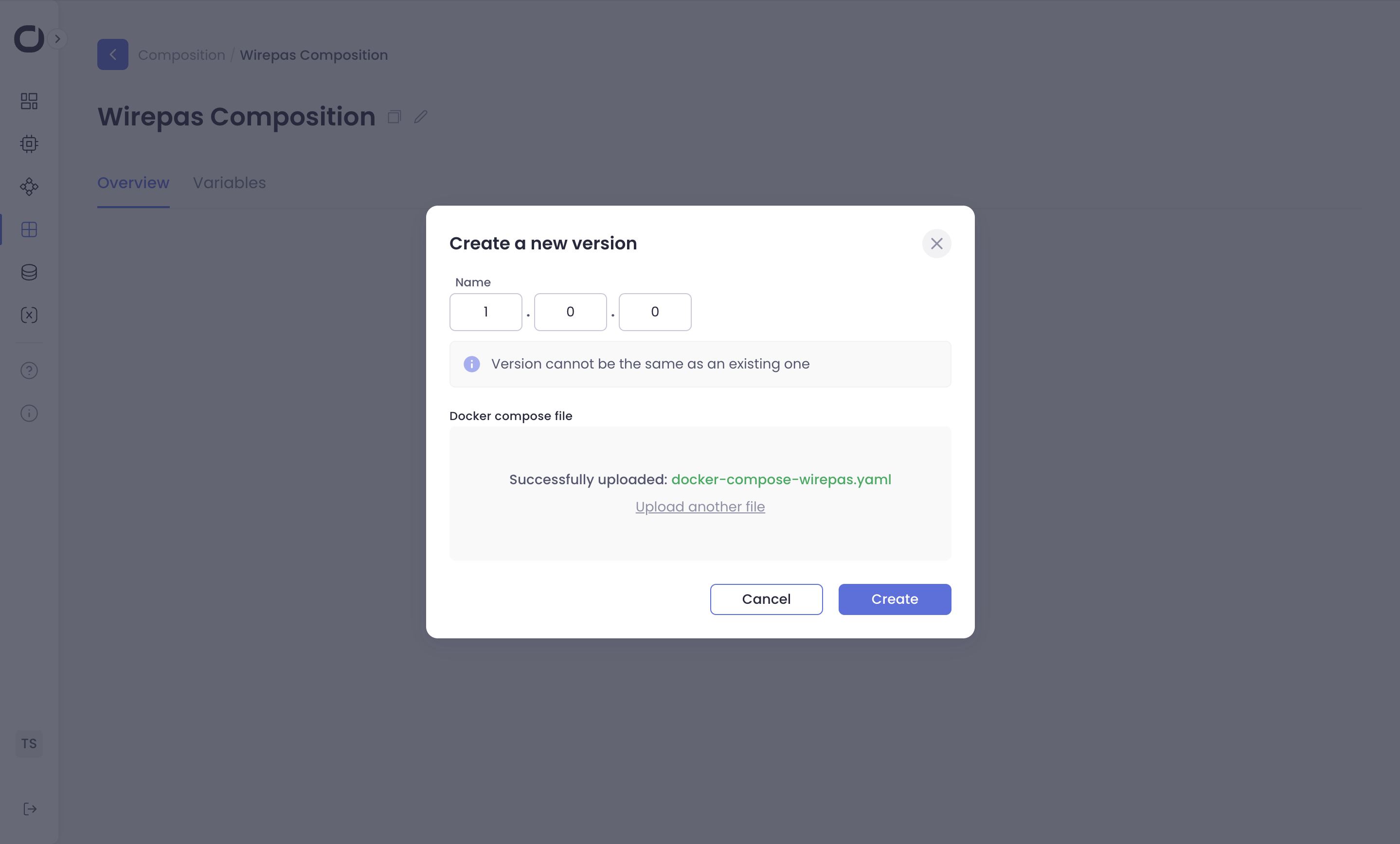Image resolution: width=1400 pixels, height=844 pixels.
Task: Open the database stack icon in sidebar
Action: pos(29,273)
